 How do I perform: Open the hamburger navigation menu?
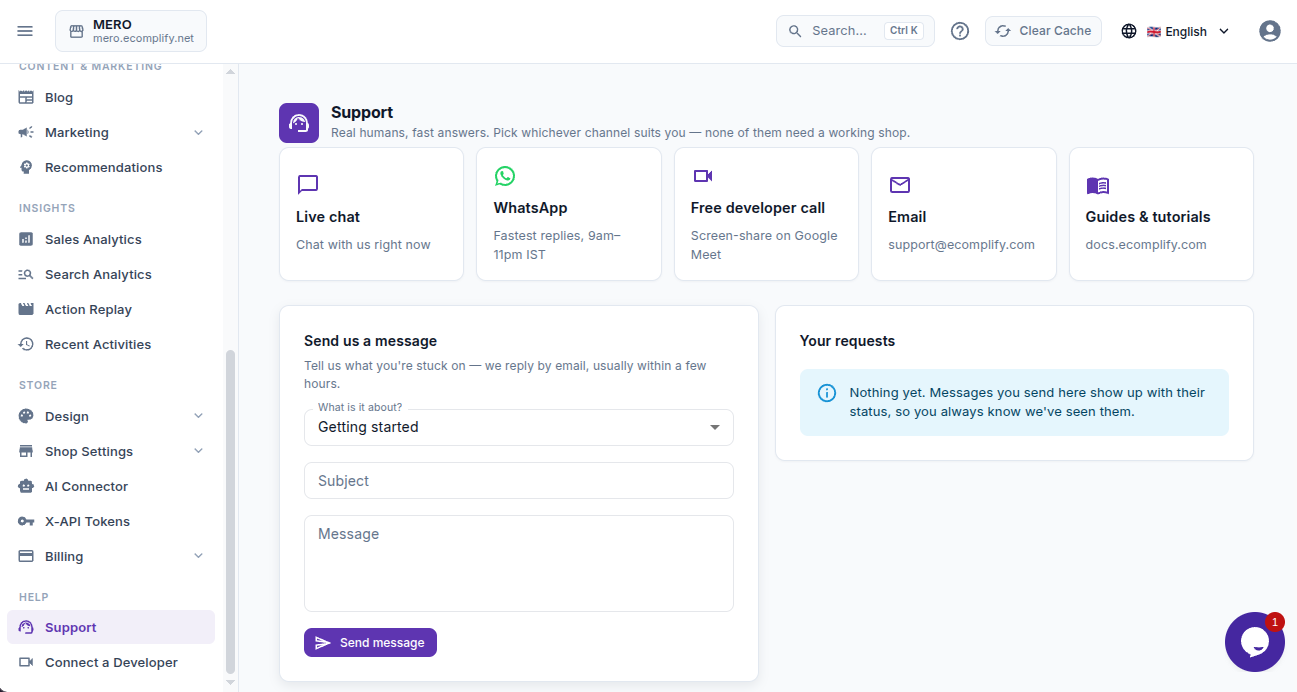[x=25, y=31]
